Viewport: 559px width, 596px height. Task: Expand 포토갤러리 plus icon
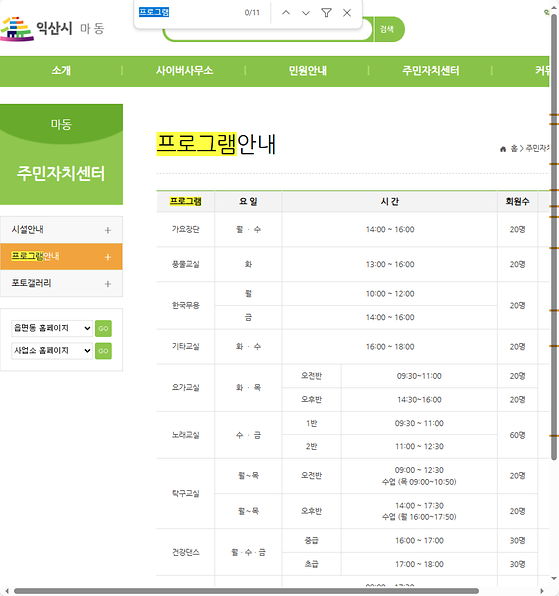(x=108, y=284)
